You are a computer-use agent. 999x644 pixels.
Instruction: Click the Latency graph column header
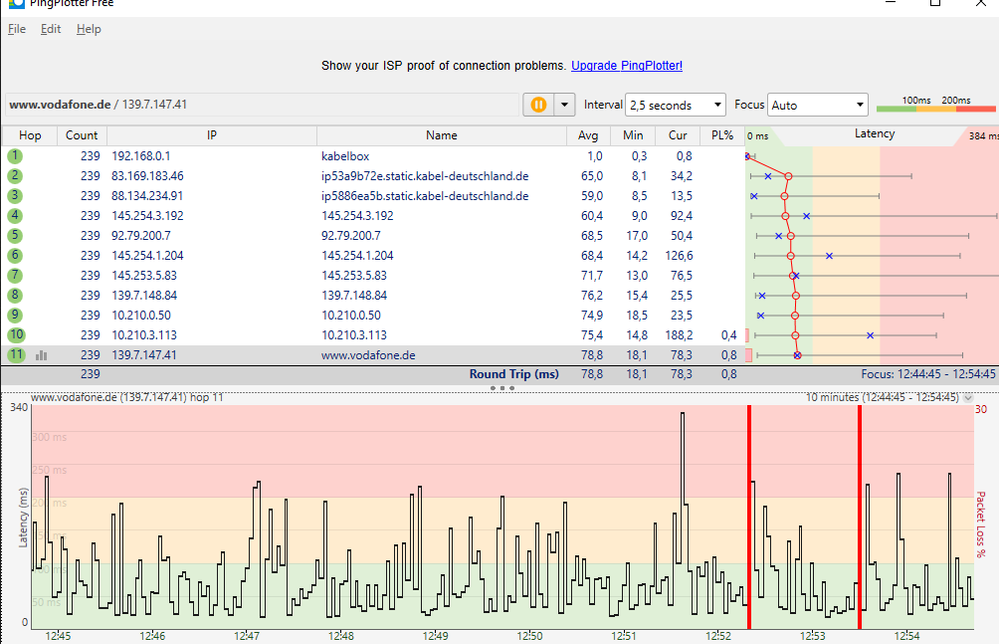pyautogui.click(x=874, y=134)
